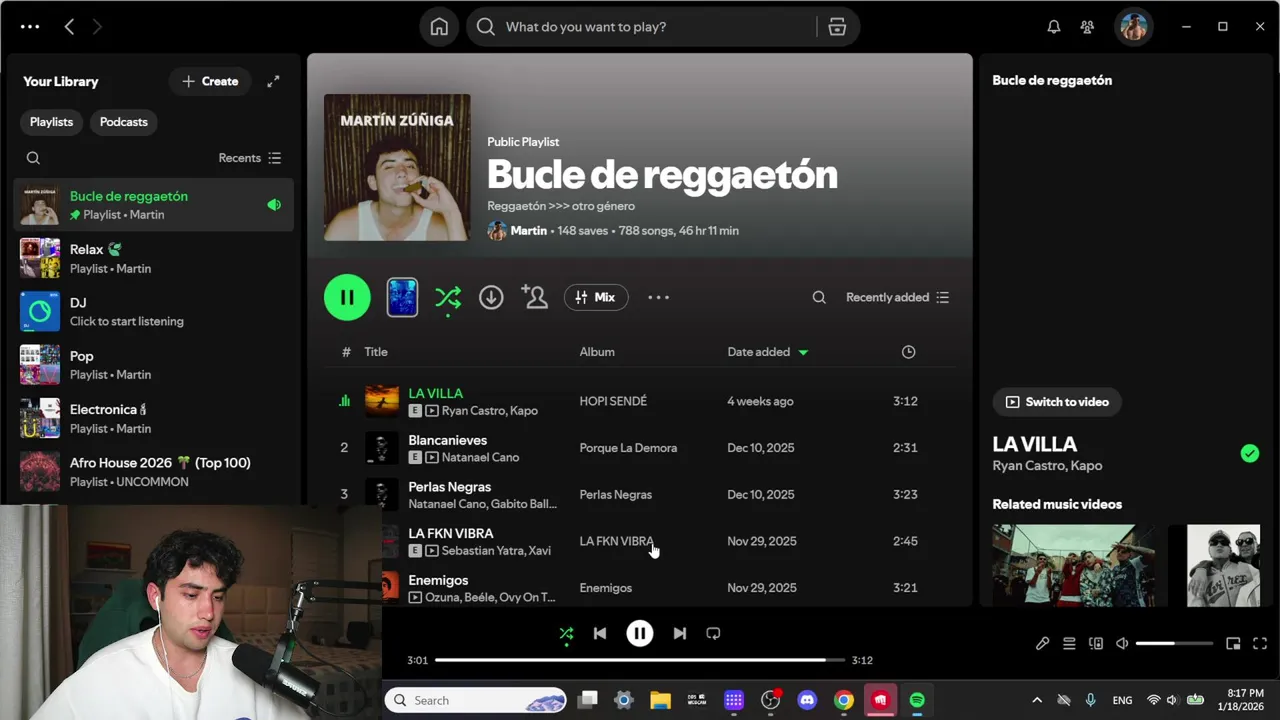The height and width of the screenshot is (720, 1280).
Task: Open the Porque La Demora album
Action: [628, 448]
